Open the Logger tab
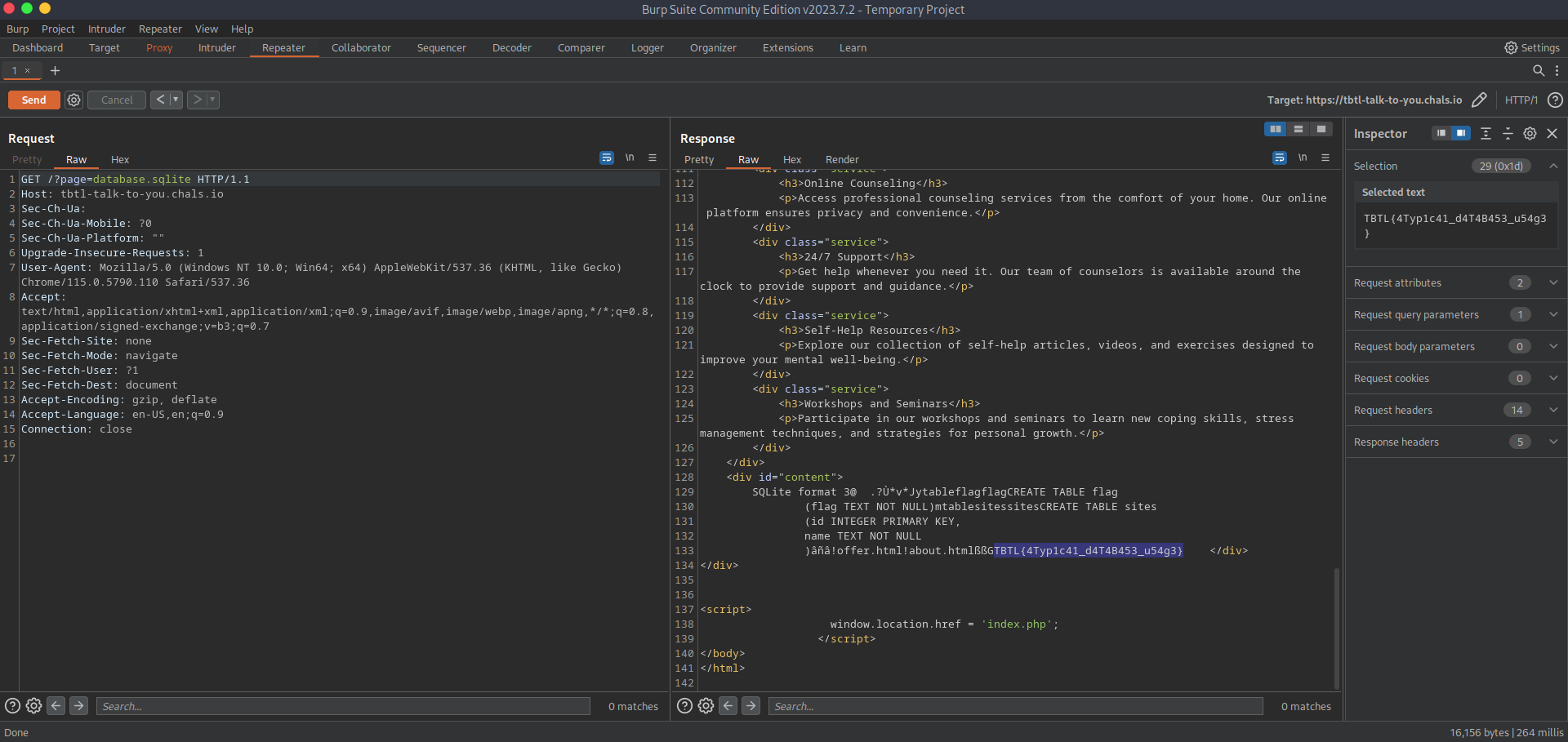The height and width of the screenshot is (742, 1568). pyautogui.click(x=648, y=48)
